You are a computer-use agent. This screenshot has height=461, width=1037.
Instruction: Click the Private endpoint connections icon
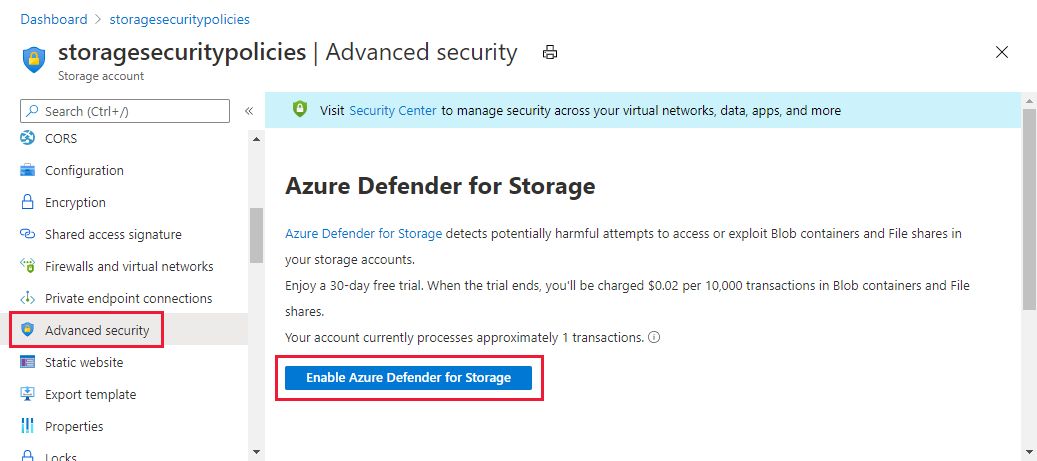pyautogui.click(x=27, y=298)
